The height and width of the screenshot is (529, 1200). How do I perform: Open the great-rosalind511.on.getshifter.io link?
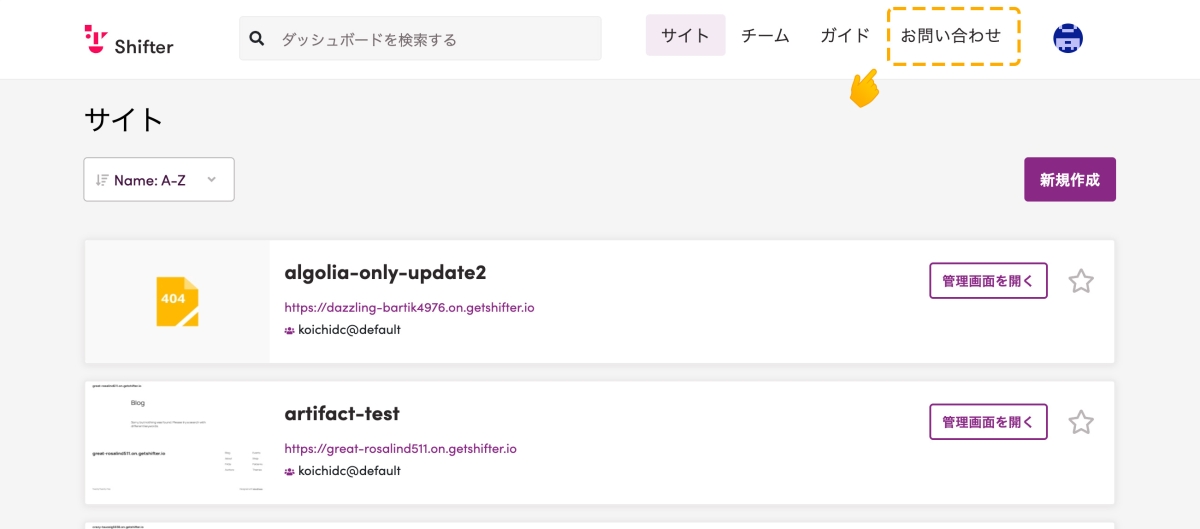pyautogui.click(x=400, y=448)
